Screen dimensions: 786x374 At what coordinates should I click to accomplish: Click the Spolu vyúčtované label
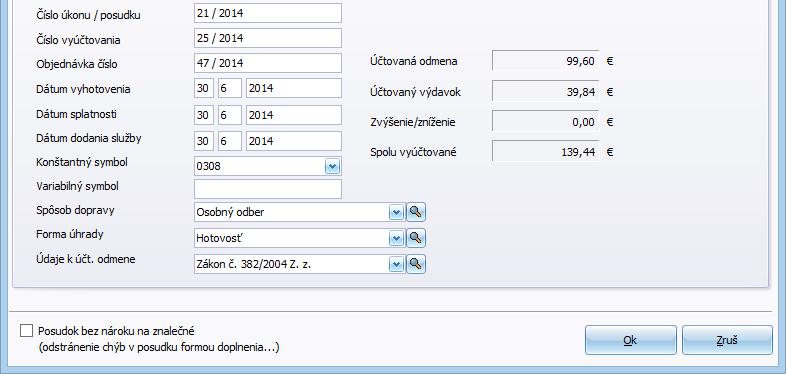(x=413, y=152)
